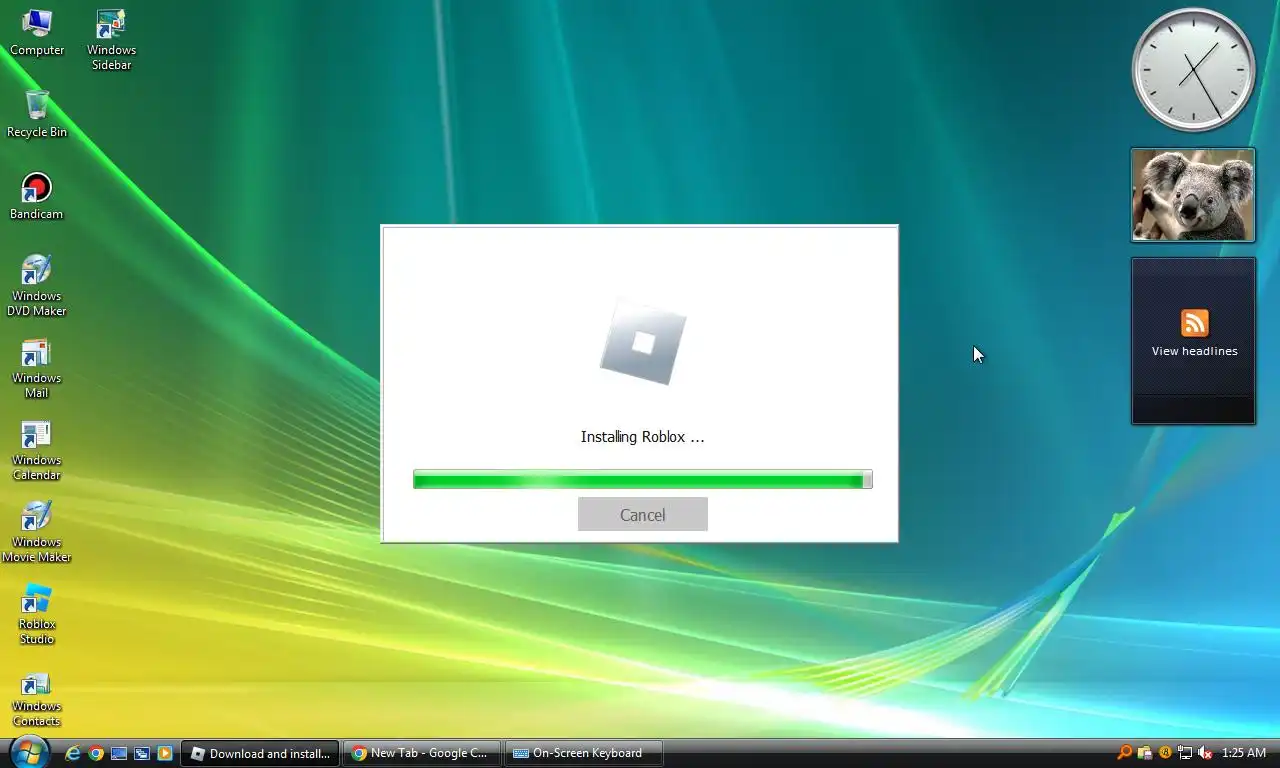Click the koala slideshow gadget thumbnail
1280x768 pixels.
tap(1193, 195)
